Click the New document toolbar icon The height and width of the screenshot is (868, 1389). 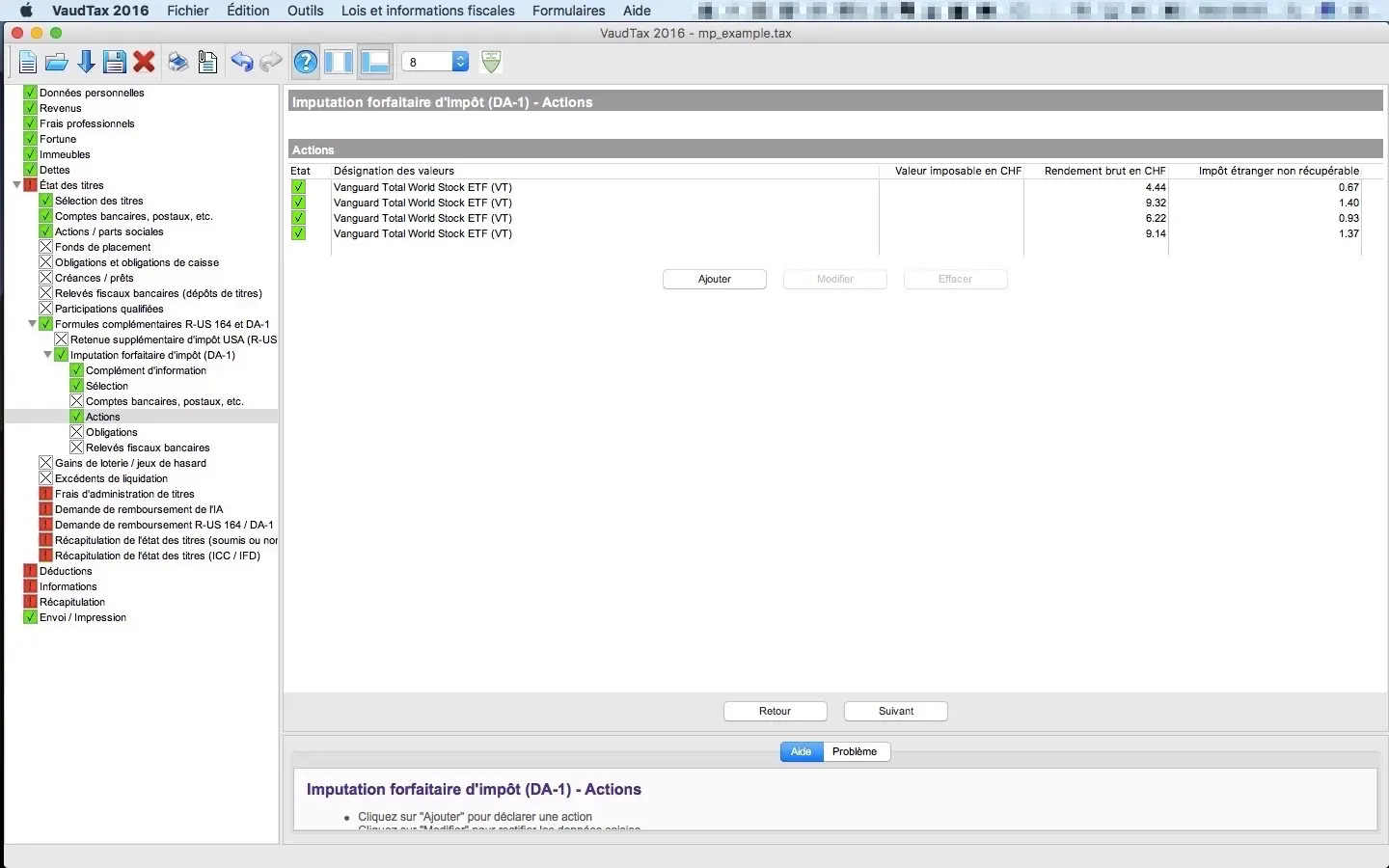(x=27, y=63)
